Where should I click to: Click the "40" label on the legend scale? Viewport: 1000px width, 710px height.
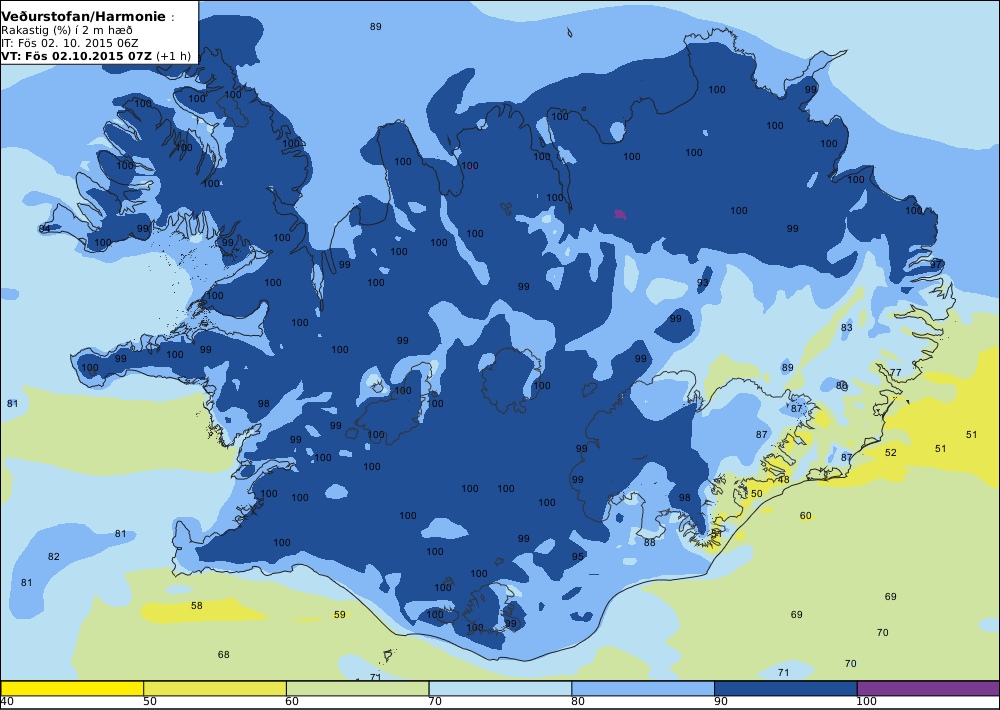[8, 702]
